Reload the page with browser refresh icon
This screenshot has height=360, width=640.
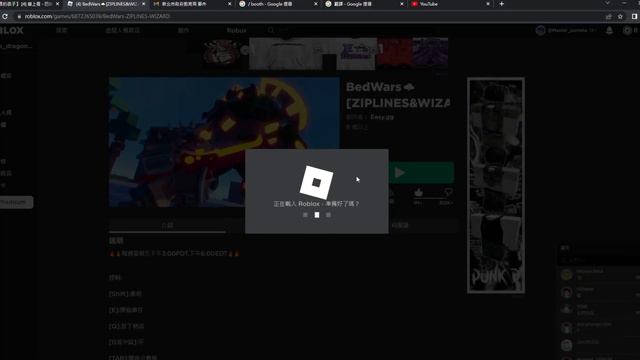pos(5,16)
